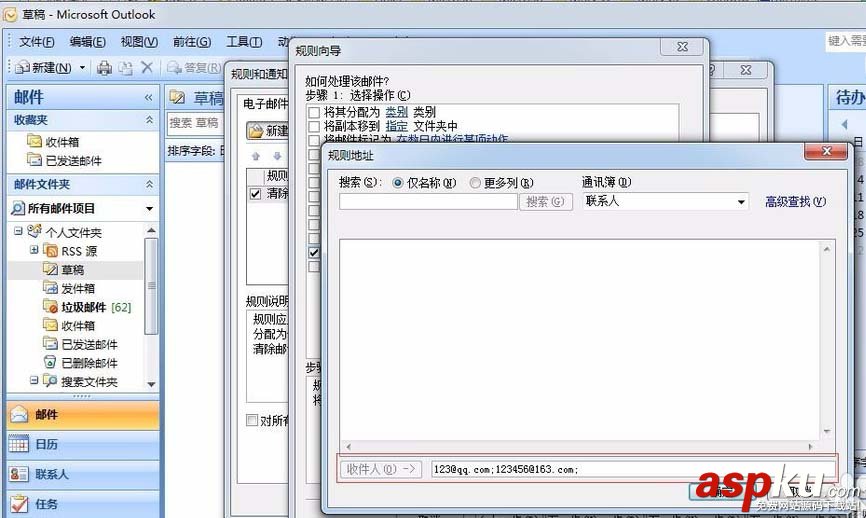Click the address list vertical scrollbar
The width and height of the screenshot is (866, 518).
tap(827, 340)
